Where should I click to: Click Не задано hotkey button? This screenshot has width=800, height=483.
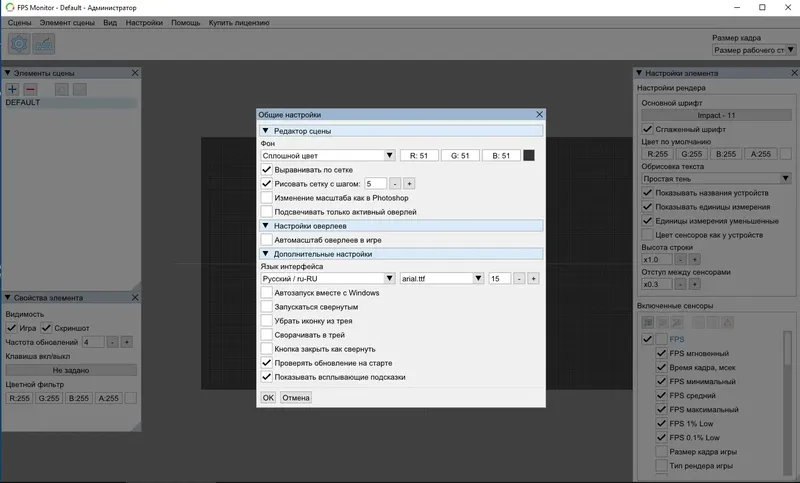71,370
